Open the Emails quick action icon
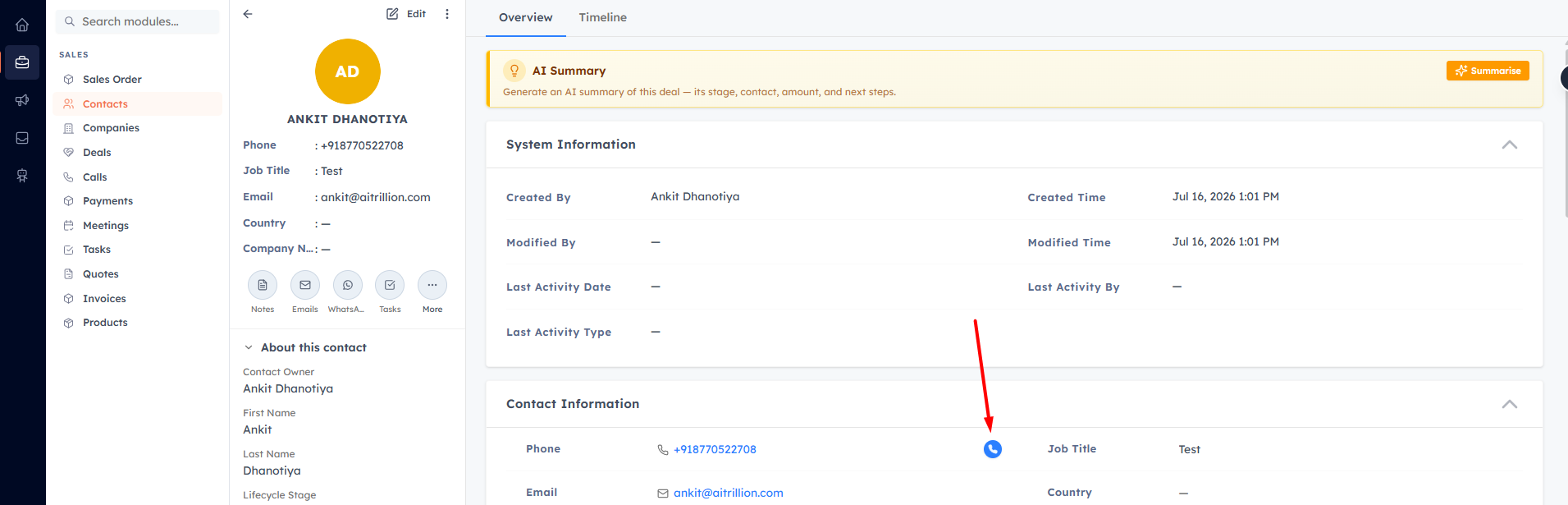Screen dimensions: 1568x505 (x=305, y=285)
